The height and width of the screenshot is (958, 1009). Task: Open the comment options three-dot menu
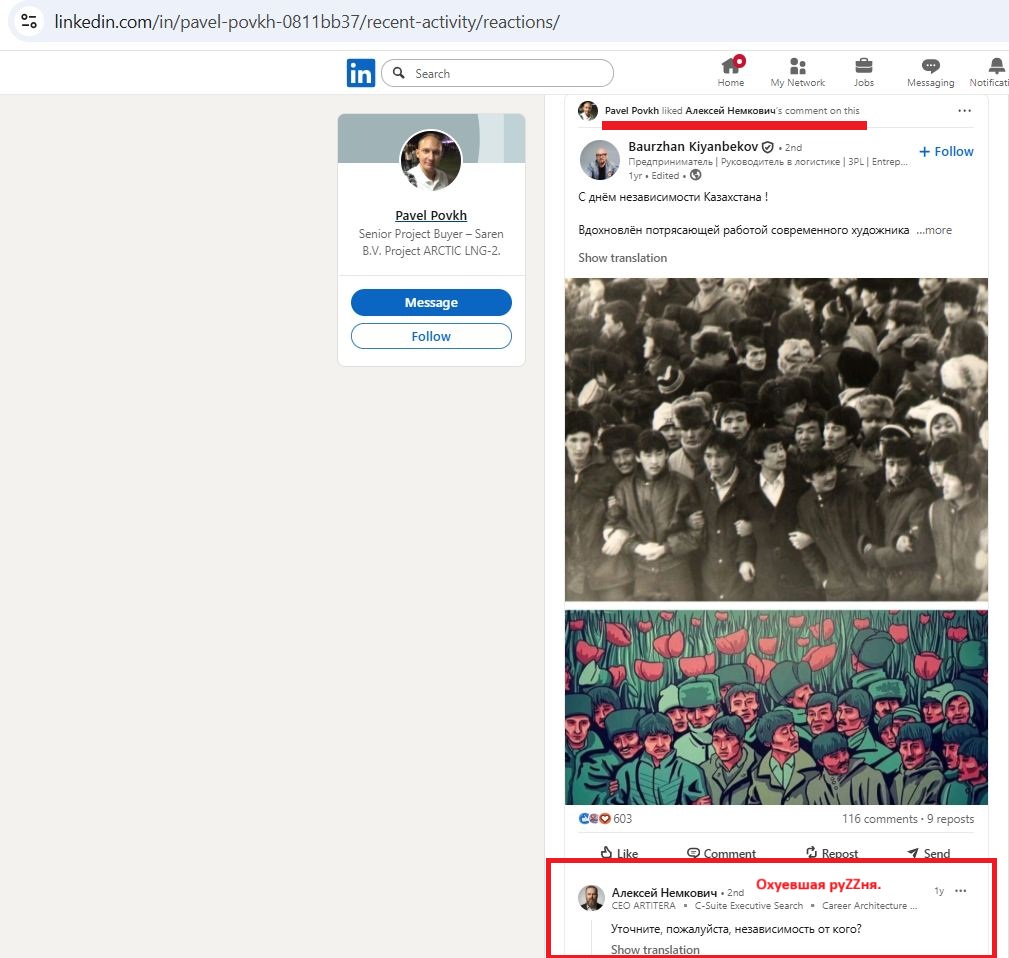(961, 890)
